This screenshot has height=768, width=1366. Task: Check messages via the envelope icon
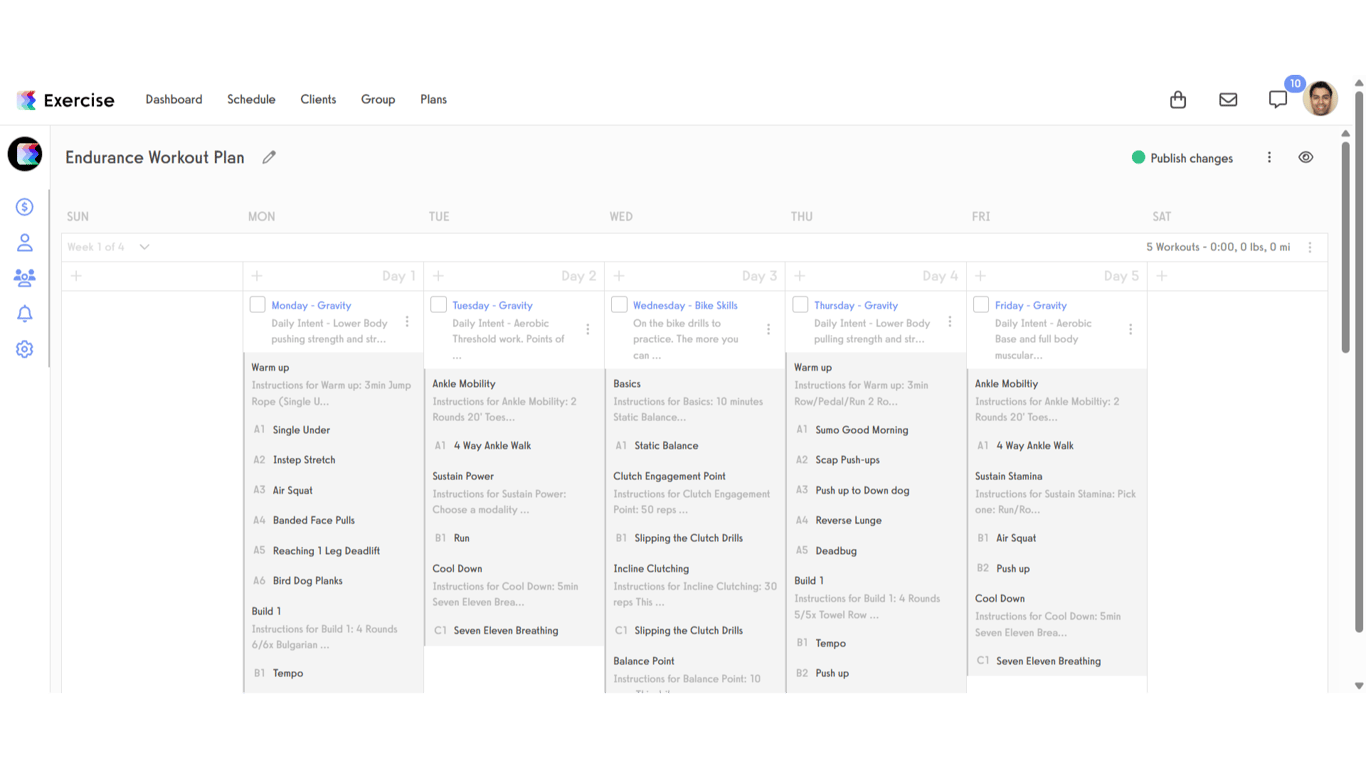pyautogui.click(x=1228, y=99)
